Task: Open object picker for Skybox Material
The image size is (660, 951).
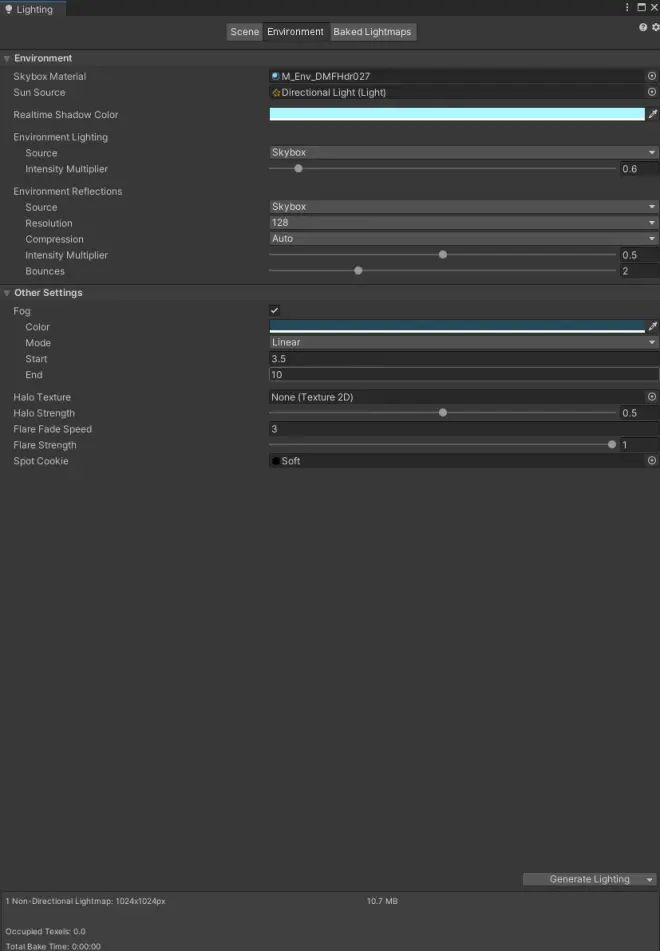Action: pos(652,76)
